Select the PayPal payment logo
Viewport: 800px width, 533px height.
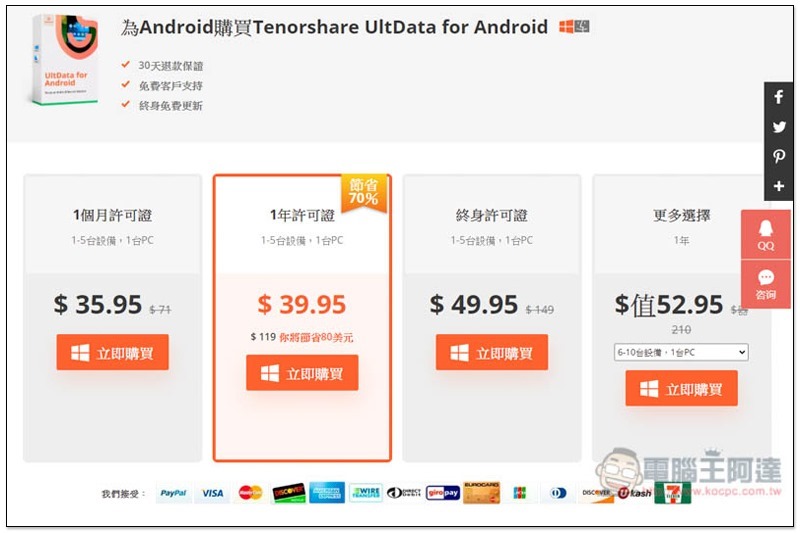(x=173, y=493)
